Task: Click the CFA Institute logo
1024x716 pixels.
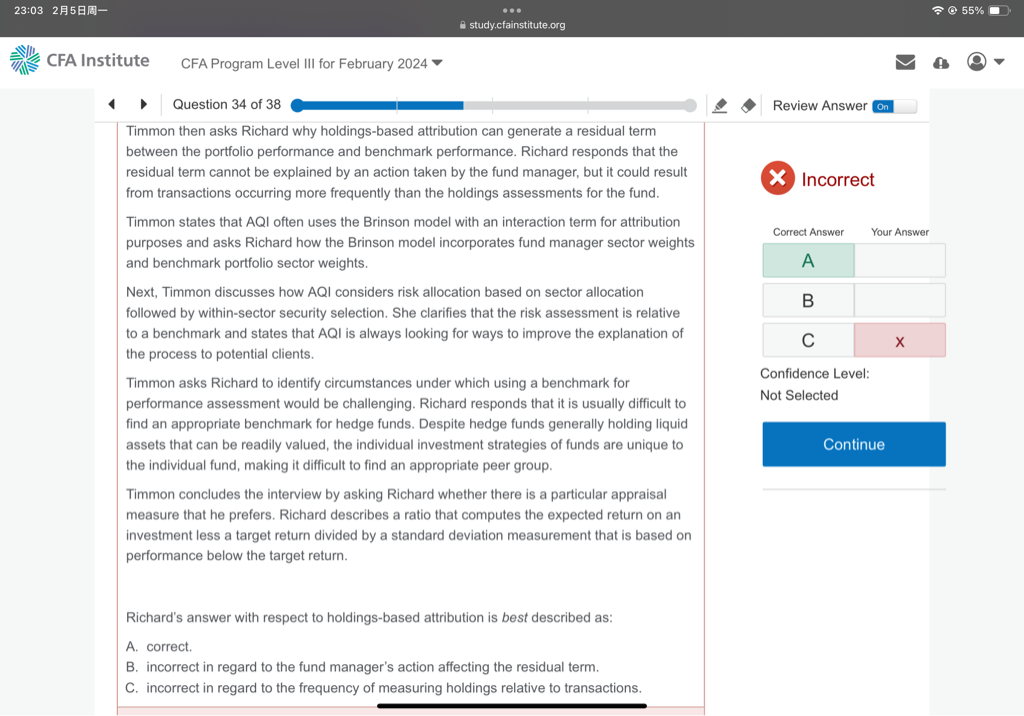Action: click(x=80, y=60)
